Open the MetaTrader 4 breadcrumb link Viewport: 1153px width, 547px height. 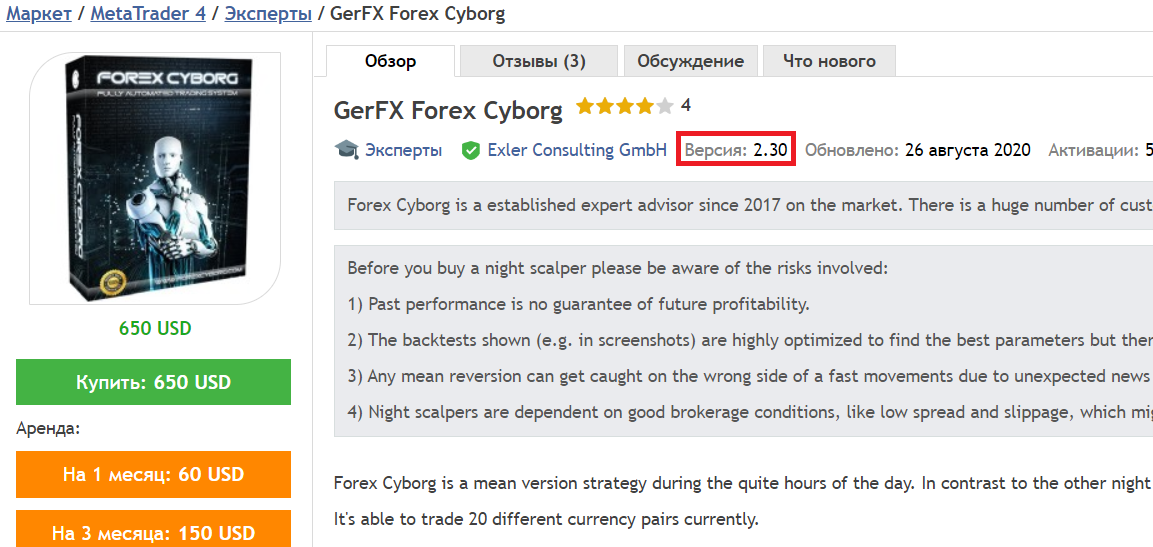(148, 14)
